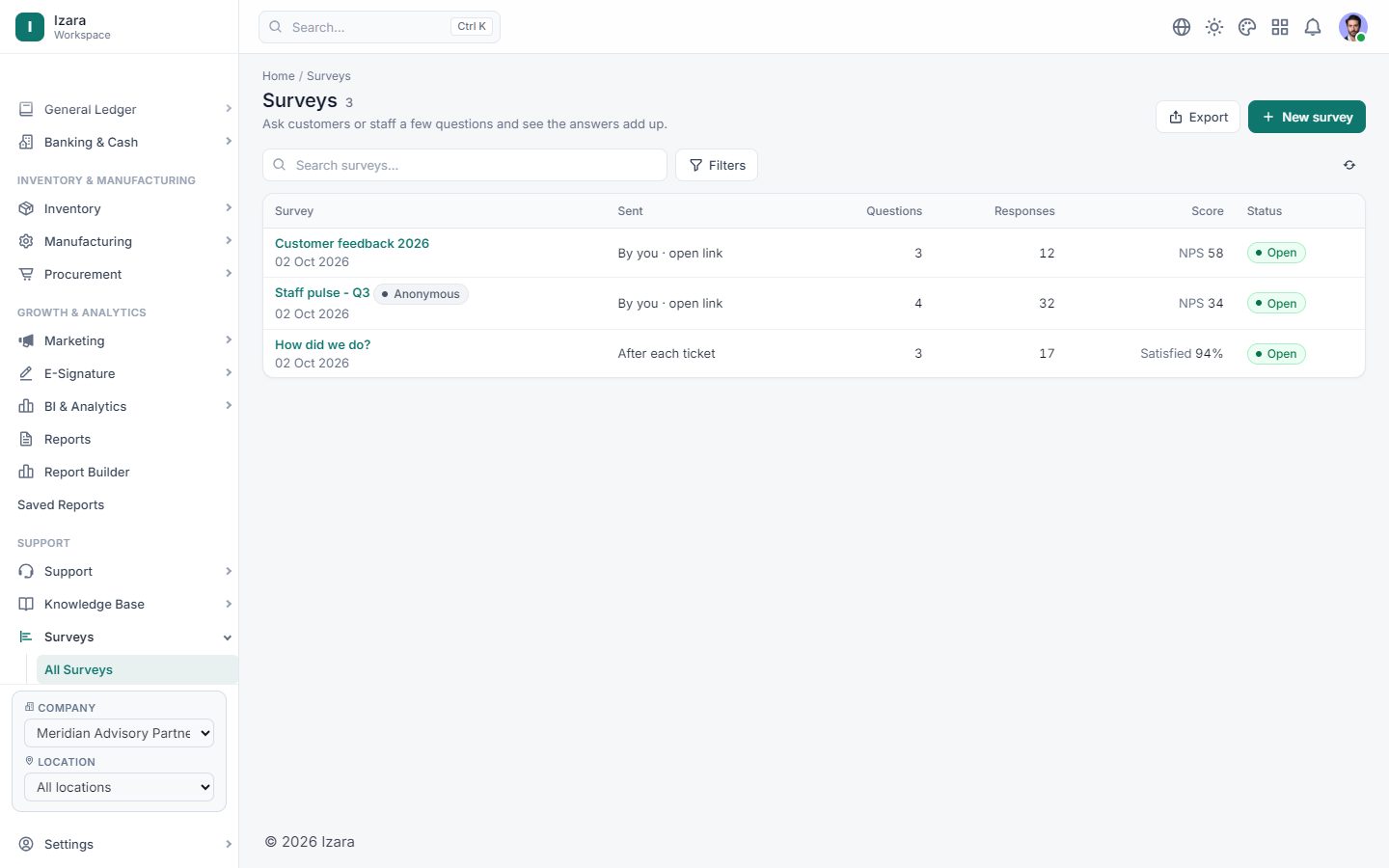This screenshot has height=868, width=1389.
Task: Open Staff pulse - Q3 survey
Action: pyautogui.click(x=322, y=292)
